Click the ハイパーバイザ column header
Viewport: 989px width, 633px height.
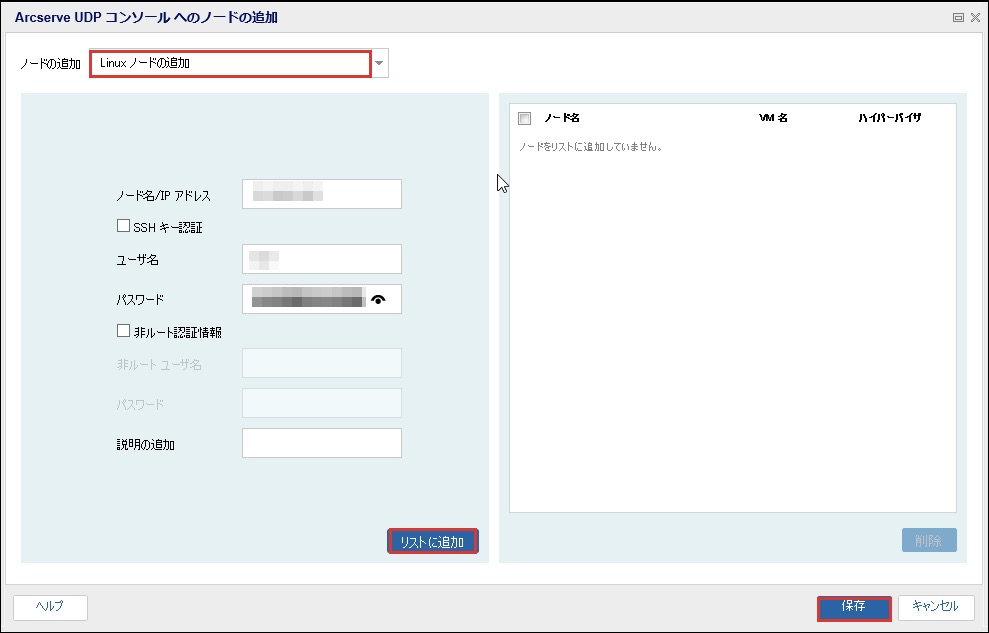(889, 118)
